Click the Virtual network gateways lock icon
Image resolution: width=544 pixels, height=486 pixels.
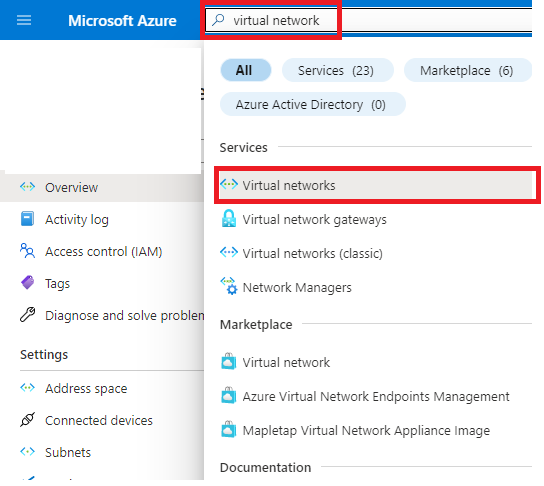tap(229, 219)
